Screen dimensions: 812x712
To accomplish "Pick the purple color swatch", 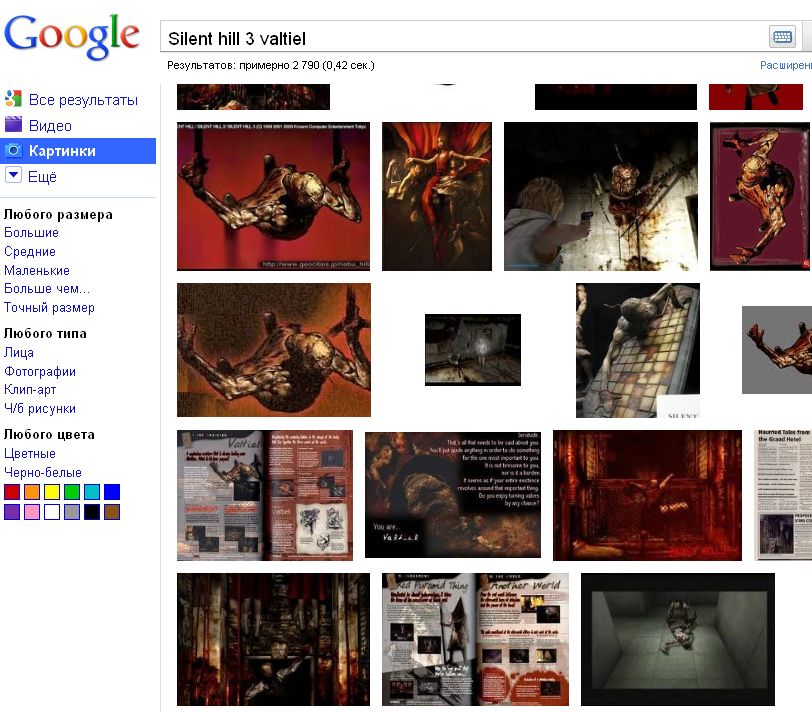I will [12, 512].
